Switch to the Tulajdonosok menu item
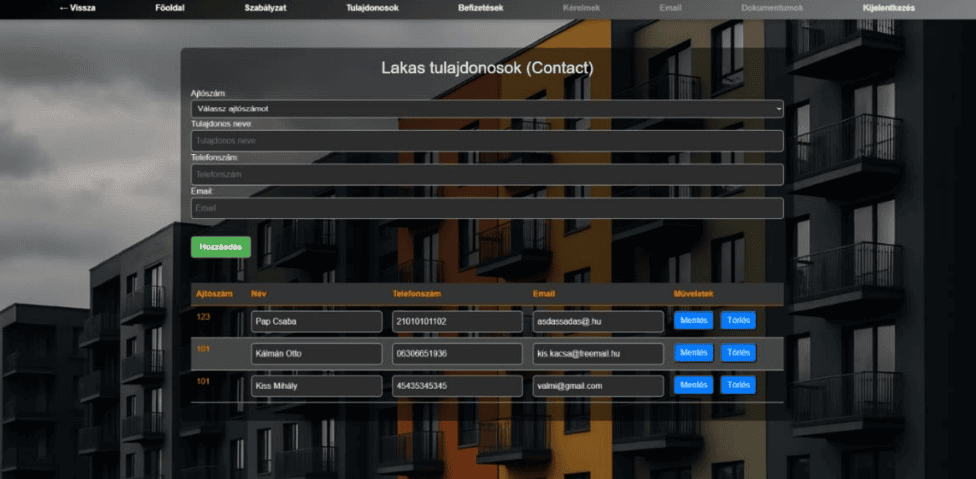This screenshot has width=976, height=479. 372,8
